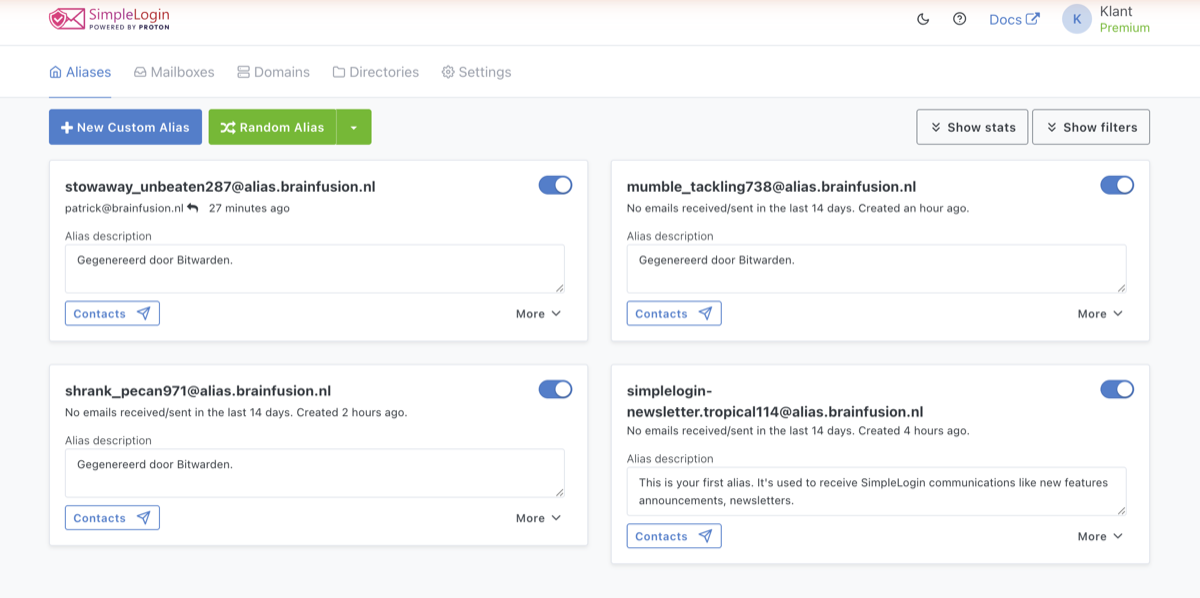Expand More on stowaway_unbeaten287 card
Image resolution: width=1200 pixels, height=598 pixels.
click(x=539, y=313)
